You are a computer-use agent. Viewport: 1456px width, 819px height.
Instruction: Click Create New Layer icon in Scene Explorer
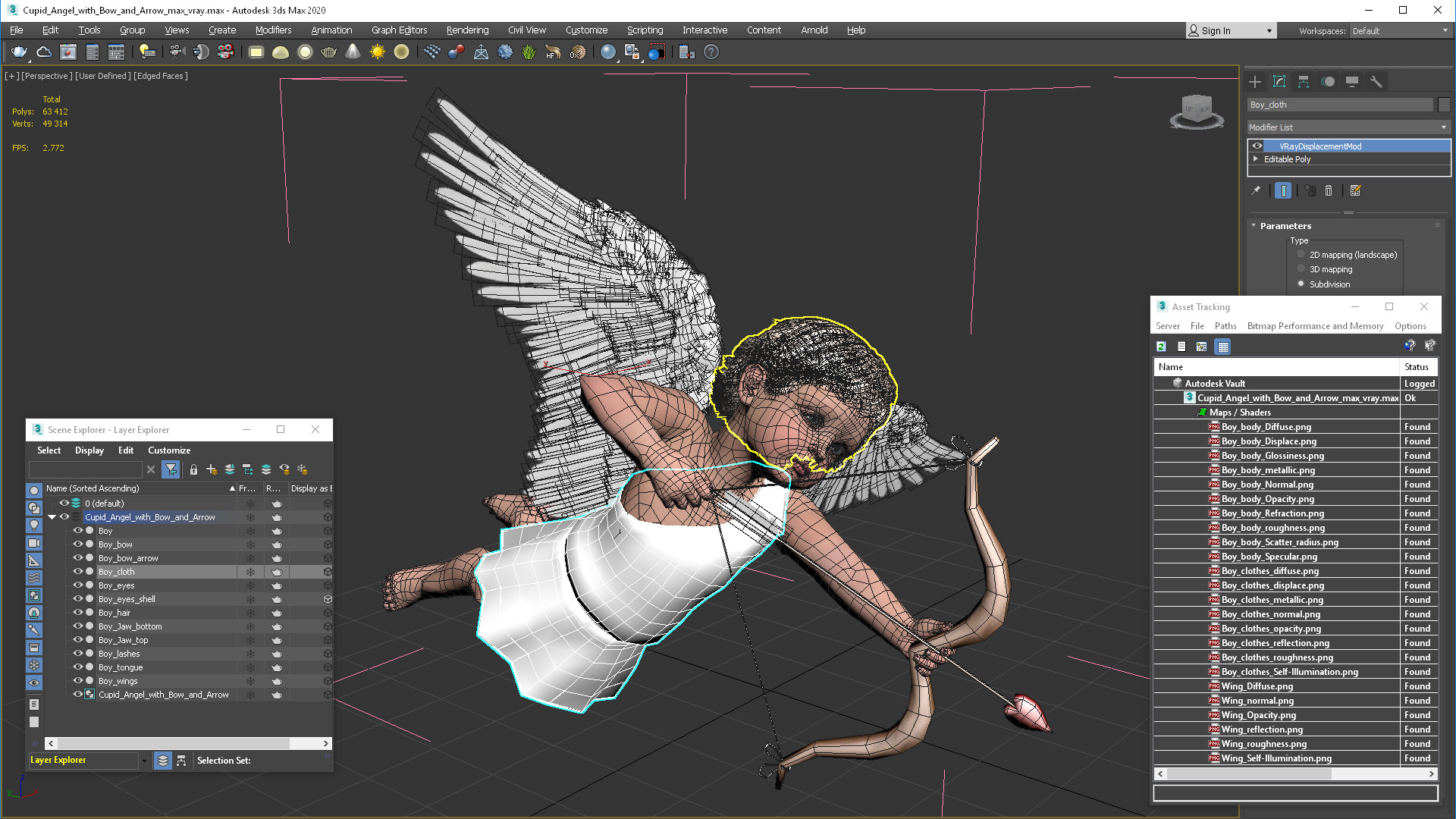tap(212, 470)
